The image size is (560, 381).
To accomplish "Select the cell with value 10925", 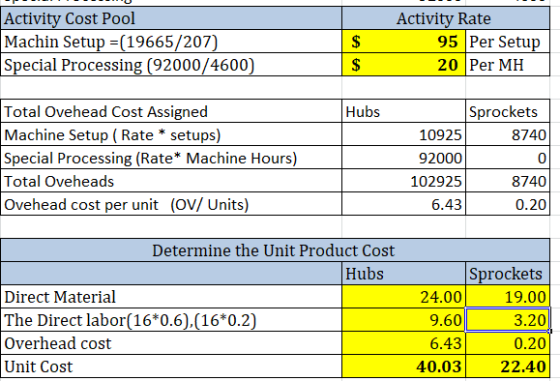I will click(404, 135).
